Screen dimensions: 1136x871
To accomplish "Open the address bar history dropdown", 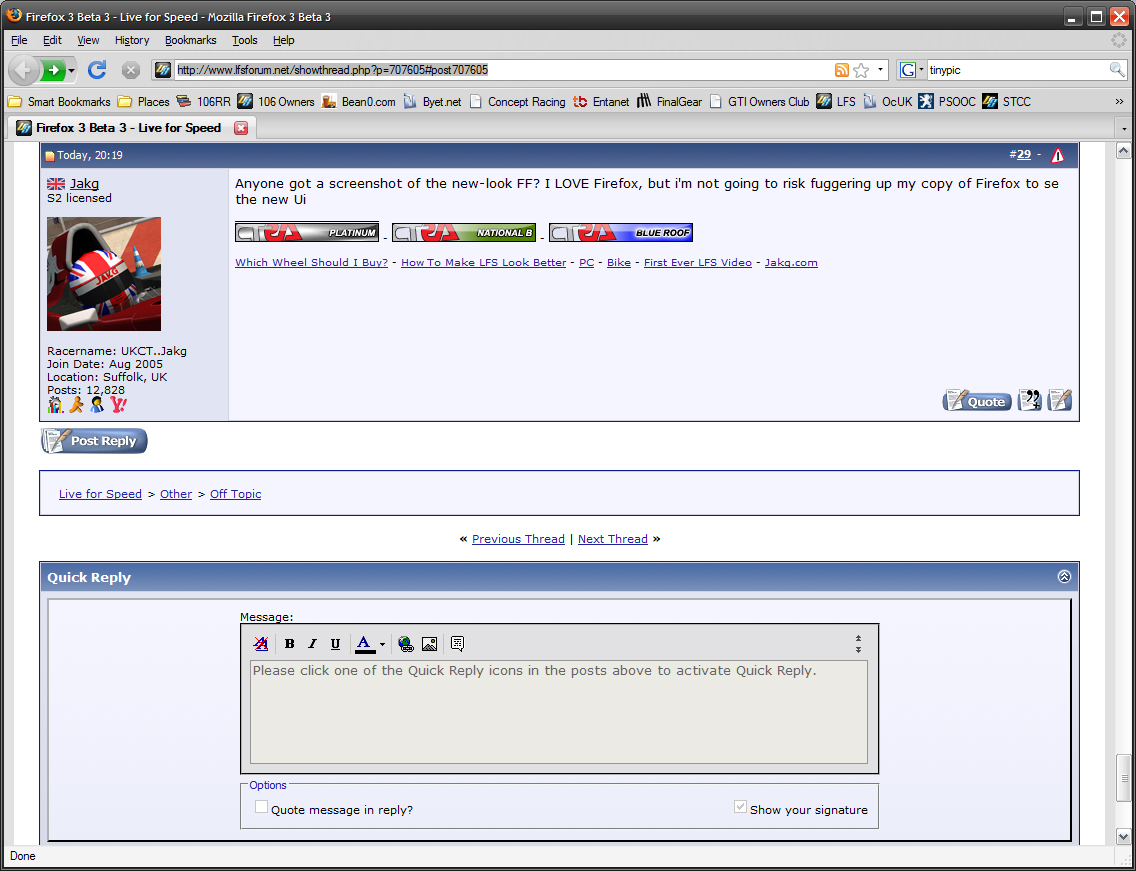I will (x=880, y=70).
